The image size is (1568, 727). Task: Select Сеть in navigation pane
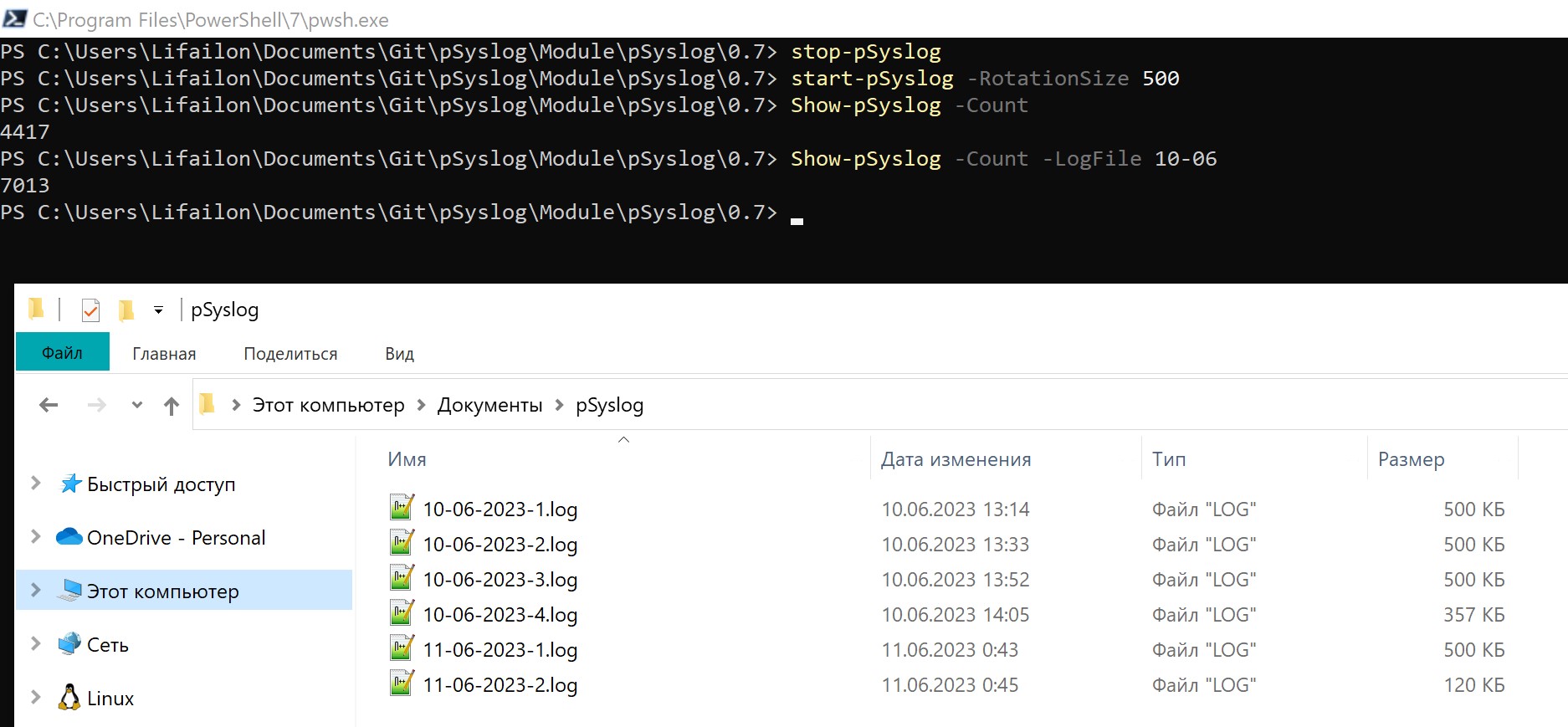(x=108, y=645)
